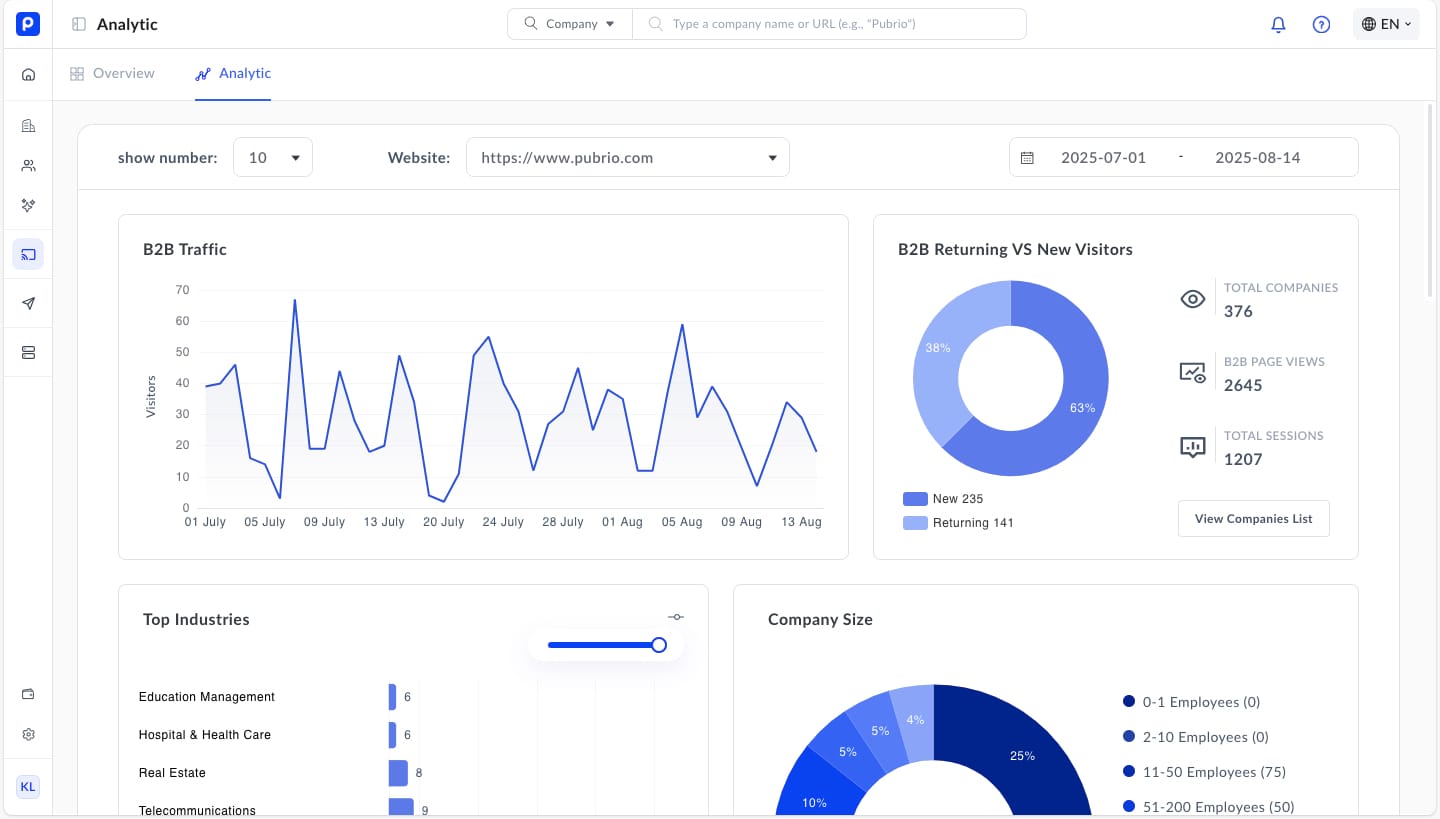Click the paper plane icon in sidebar
The image size is (1440, 819).
pos(28,304)
